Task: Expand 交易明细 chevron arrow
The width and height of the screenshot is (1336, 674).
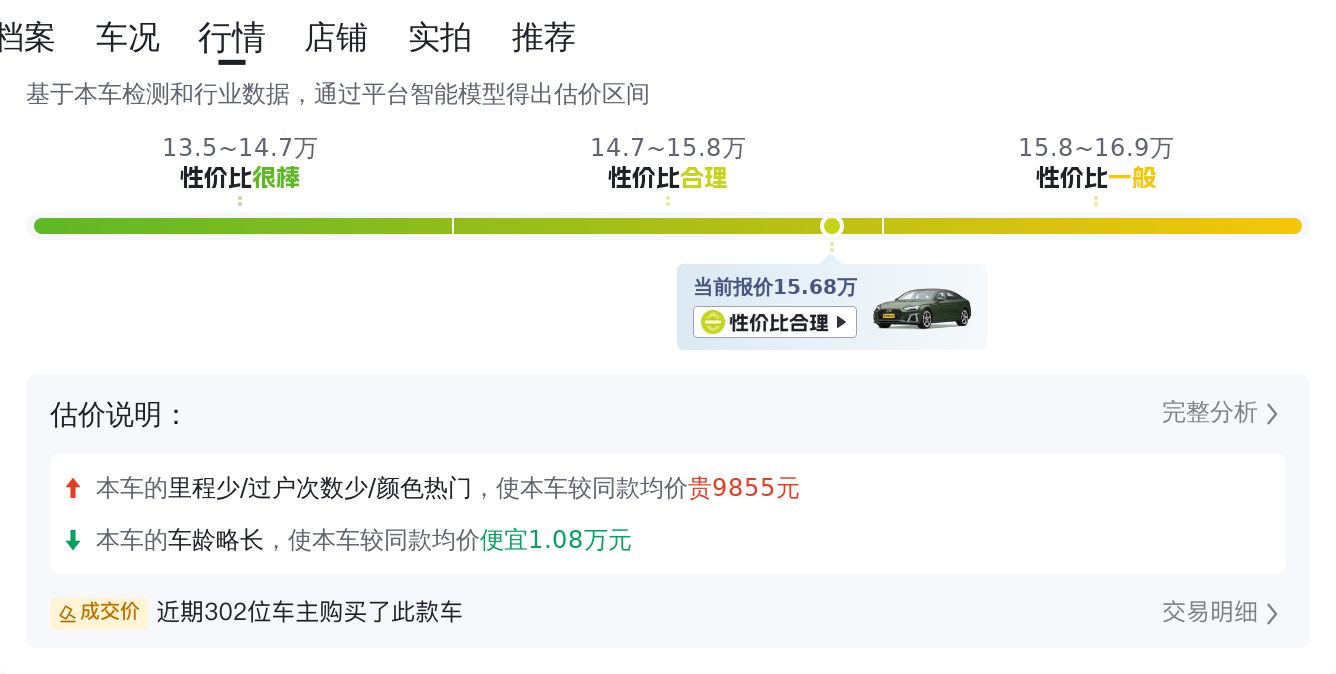Action: click(x=1272, y=613)
